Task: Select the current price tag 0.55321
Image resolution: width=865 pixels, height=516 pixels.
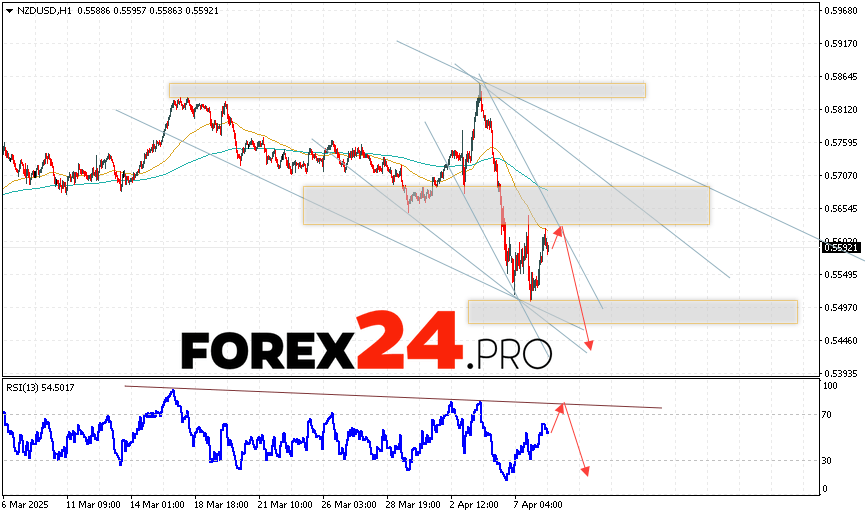Action: (x=843, y=246)
